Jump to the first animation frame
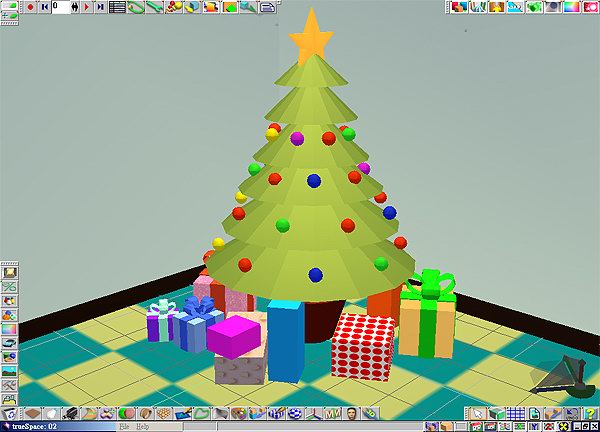The width and height of the screenshot is (600, 432). click(x=42, y=6)
